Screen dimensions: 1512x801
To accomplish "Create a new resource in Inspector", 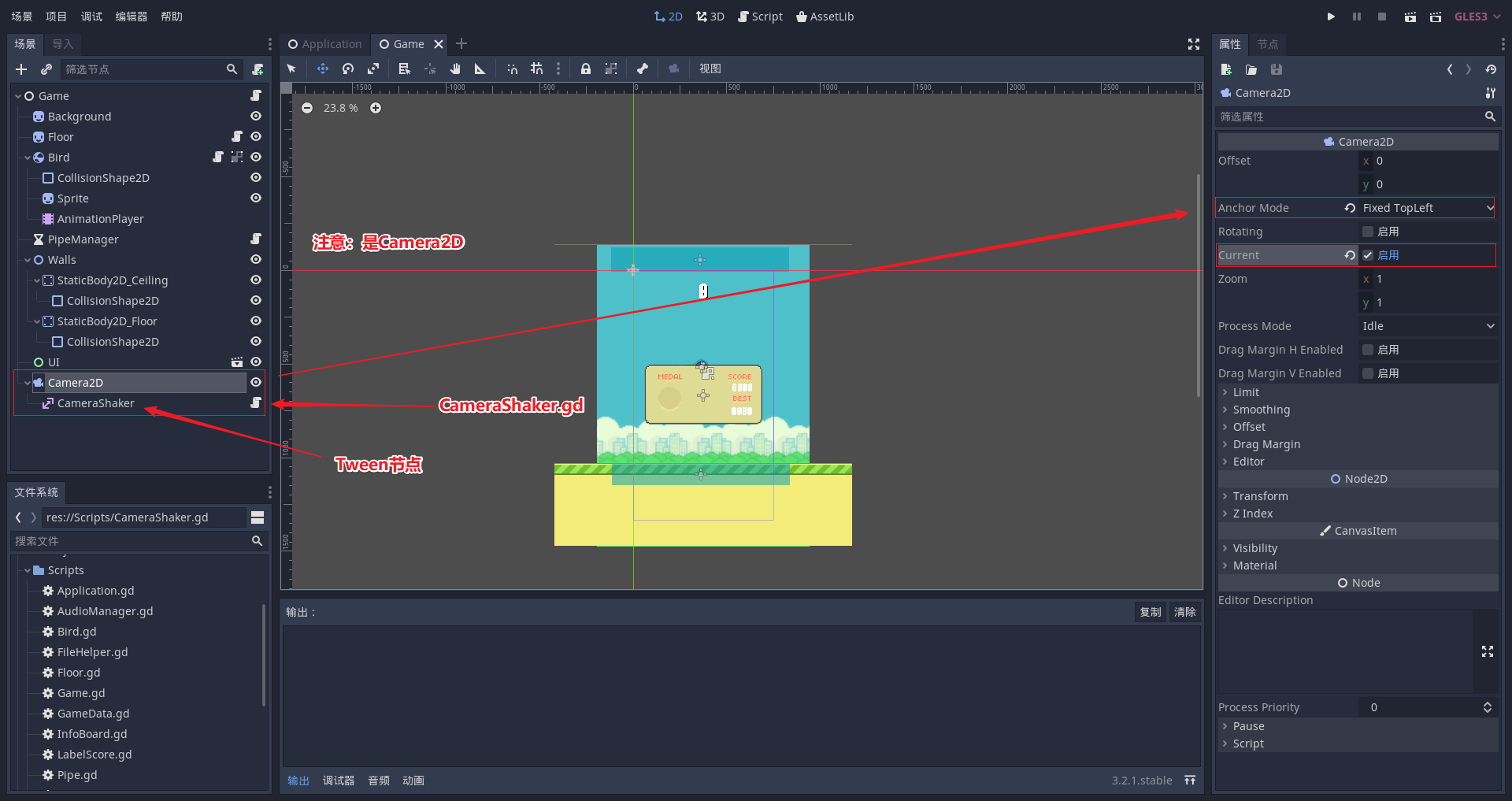I will click(1226, 69).
